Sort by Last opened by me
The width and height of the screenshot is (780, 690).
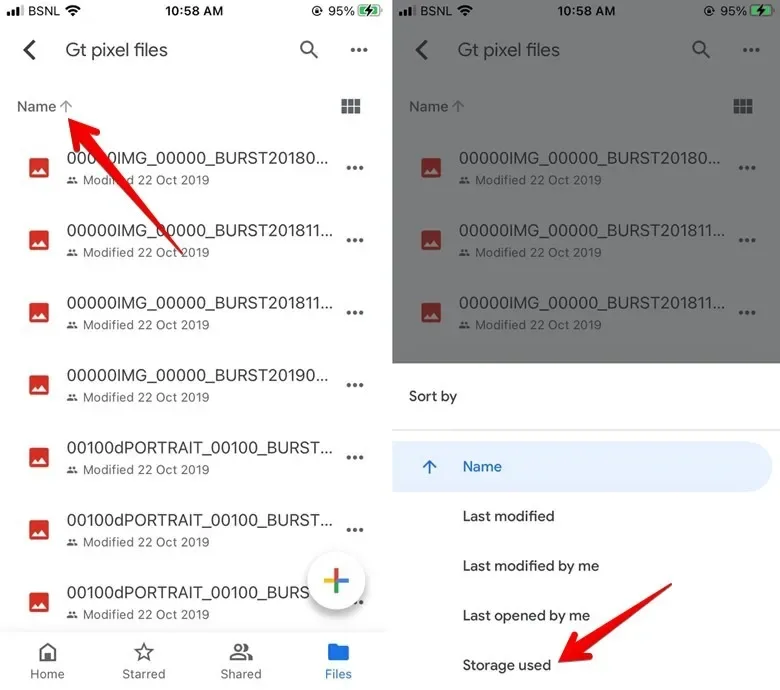526,616
